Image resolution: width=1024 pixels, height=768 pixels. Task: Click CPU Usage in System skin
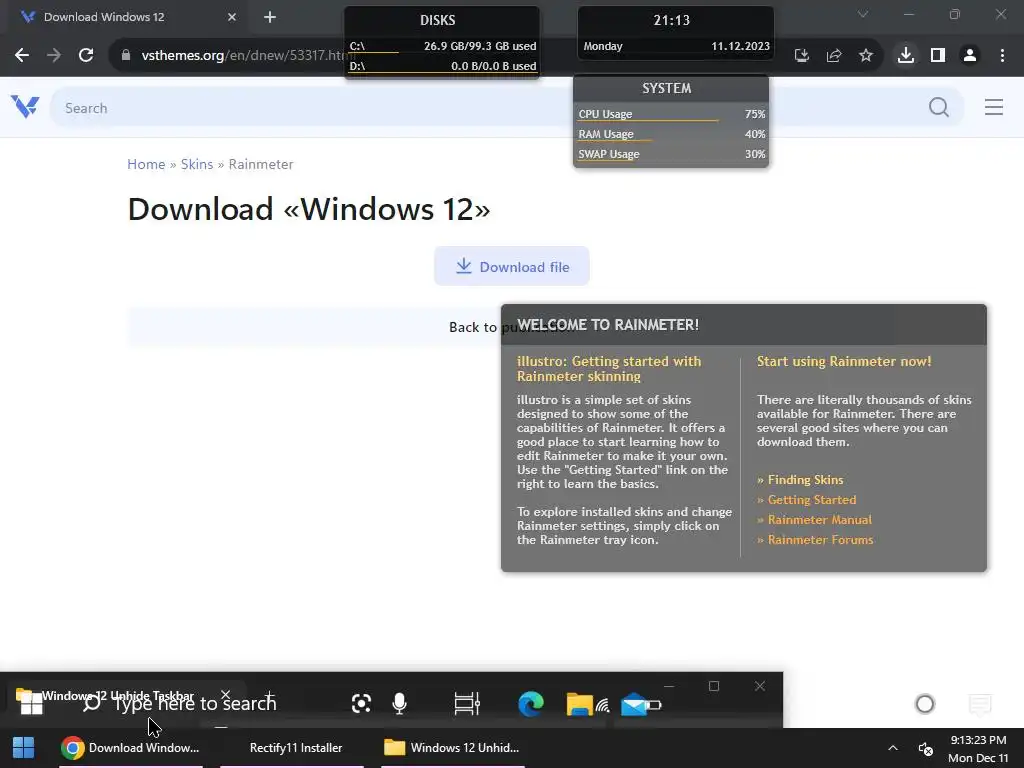click(x=671, y=114)
